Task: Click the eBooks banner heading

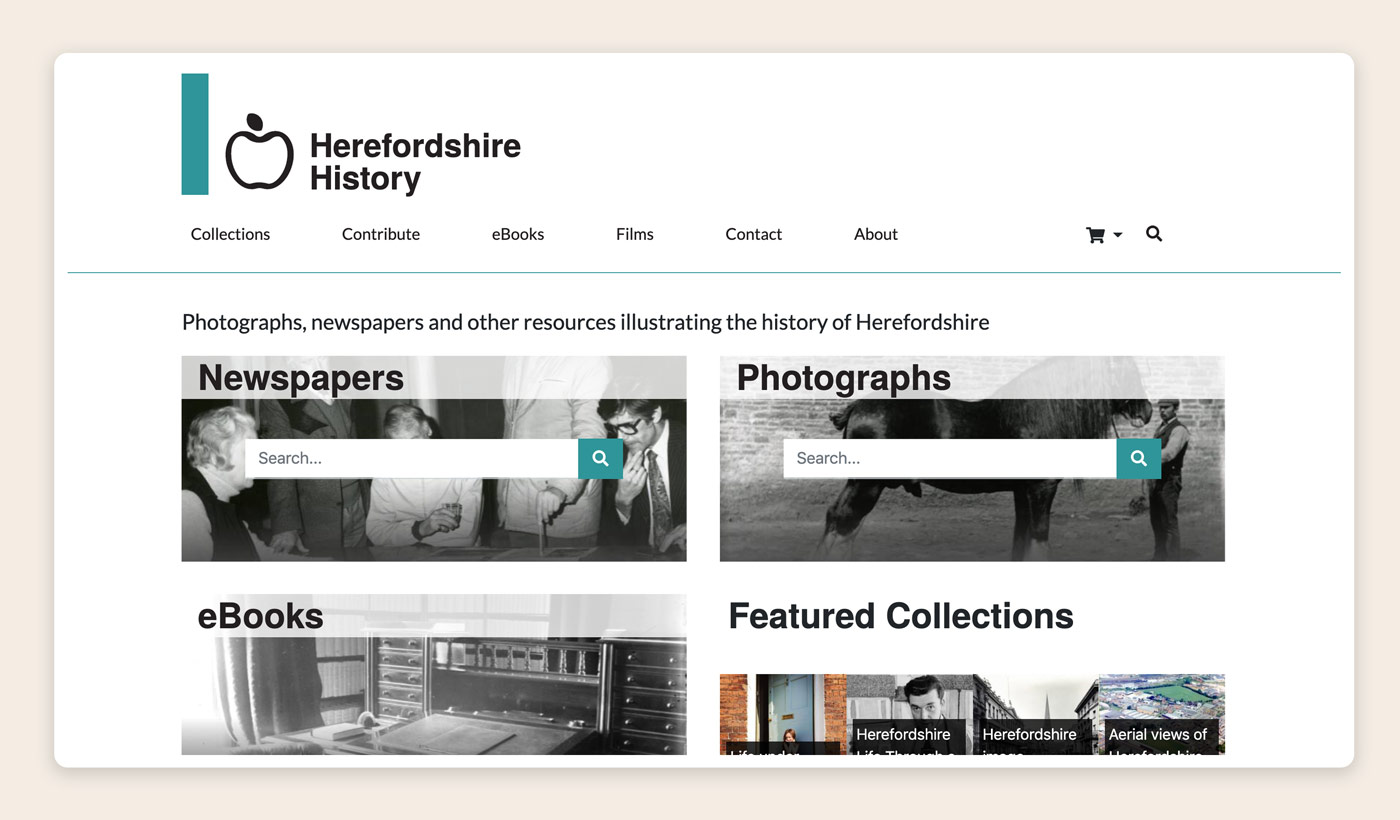Action: pos(261,616)
